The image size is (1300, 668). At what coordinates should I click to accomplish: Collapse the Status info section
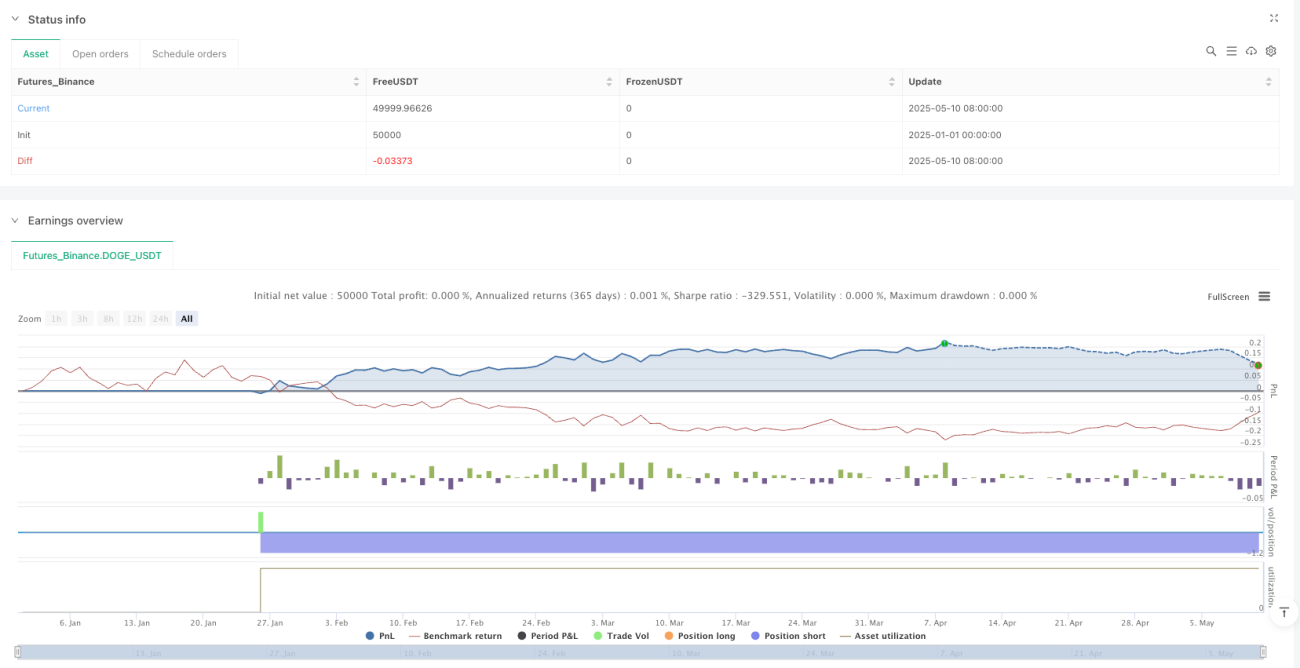[15, 19]
